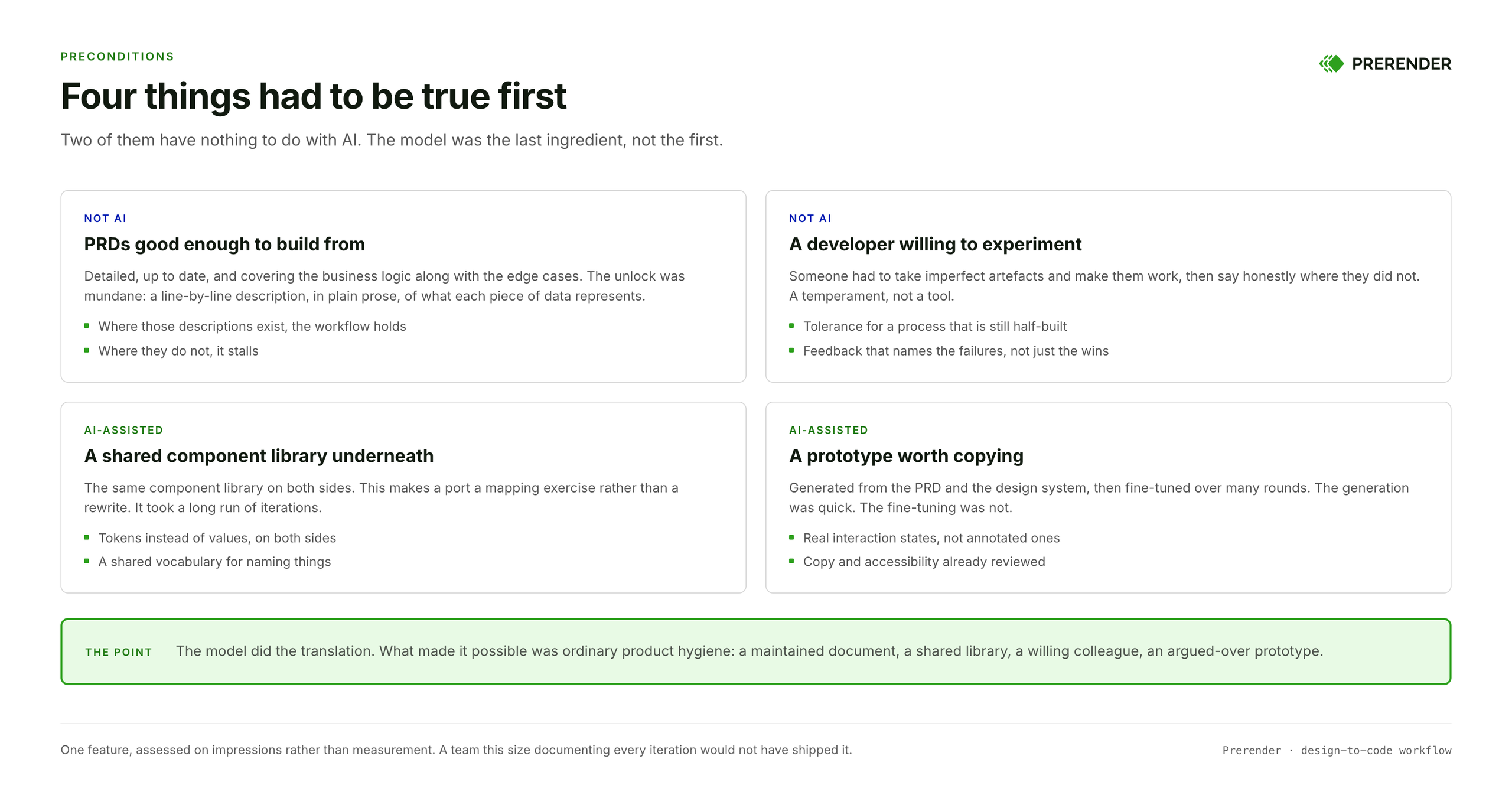This screenshot has width=1512, height=808.
Task: Click bullet beside 'Feedback that names the failures'
Action: click(791, 350)
